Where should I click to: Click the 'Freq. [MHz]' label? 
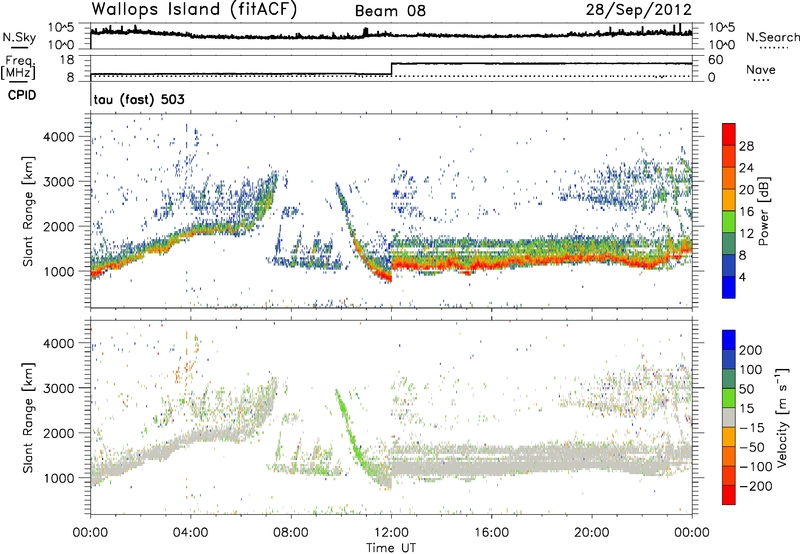point(18,67)
